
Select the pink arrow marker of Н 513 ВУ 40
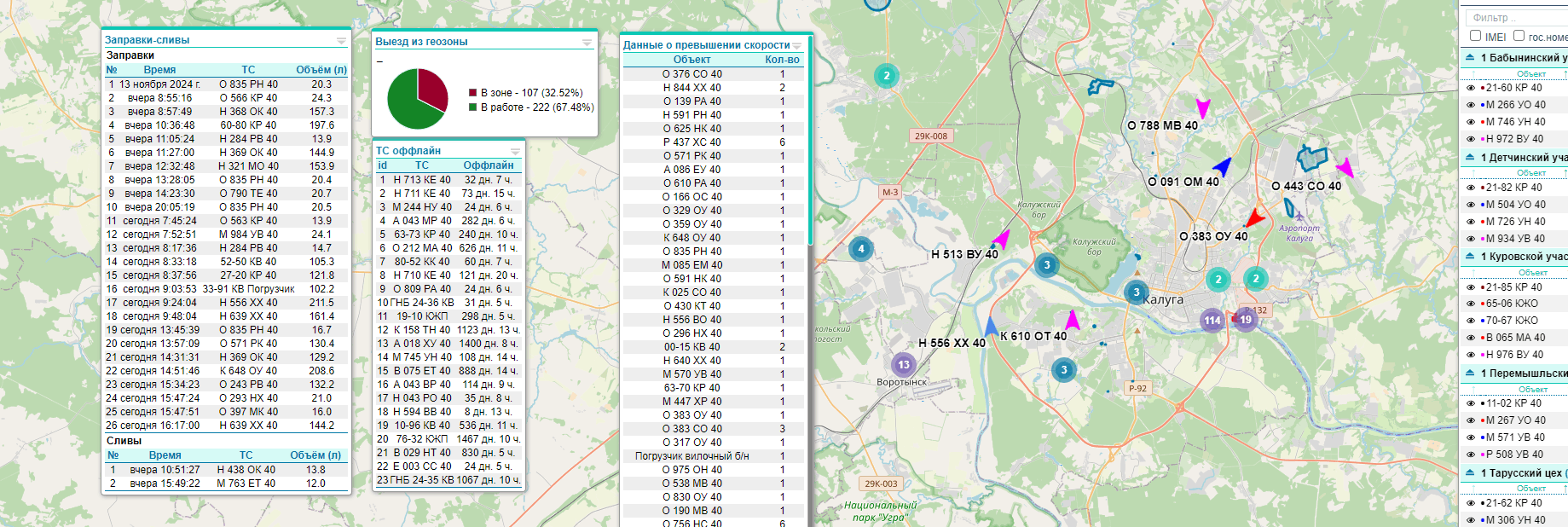pyautogui.click(x=1001, y=240)
